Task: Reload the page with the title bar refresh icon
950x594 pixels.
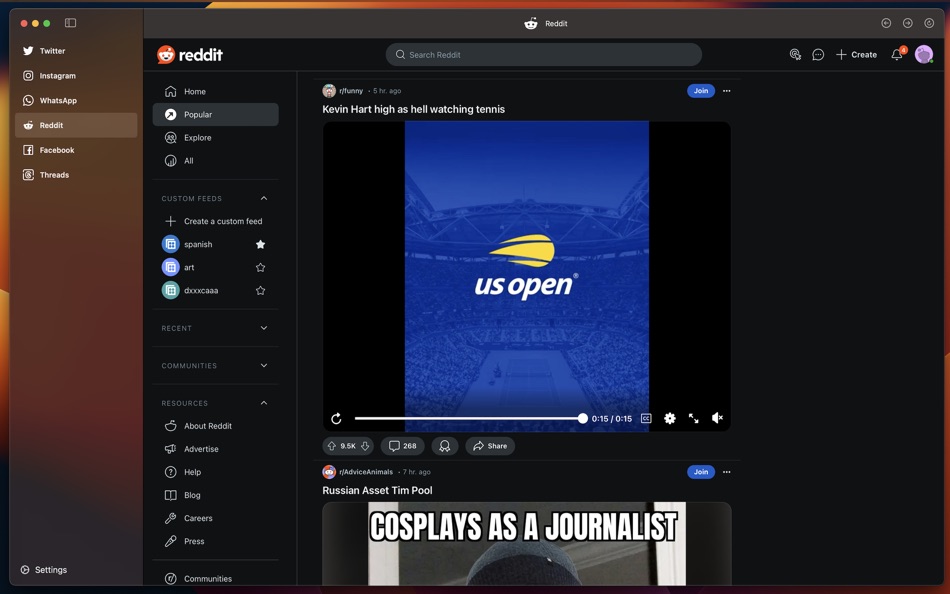Action: pos(929,23)
